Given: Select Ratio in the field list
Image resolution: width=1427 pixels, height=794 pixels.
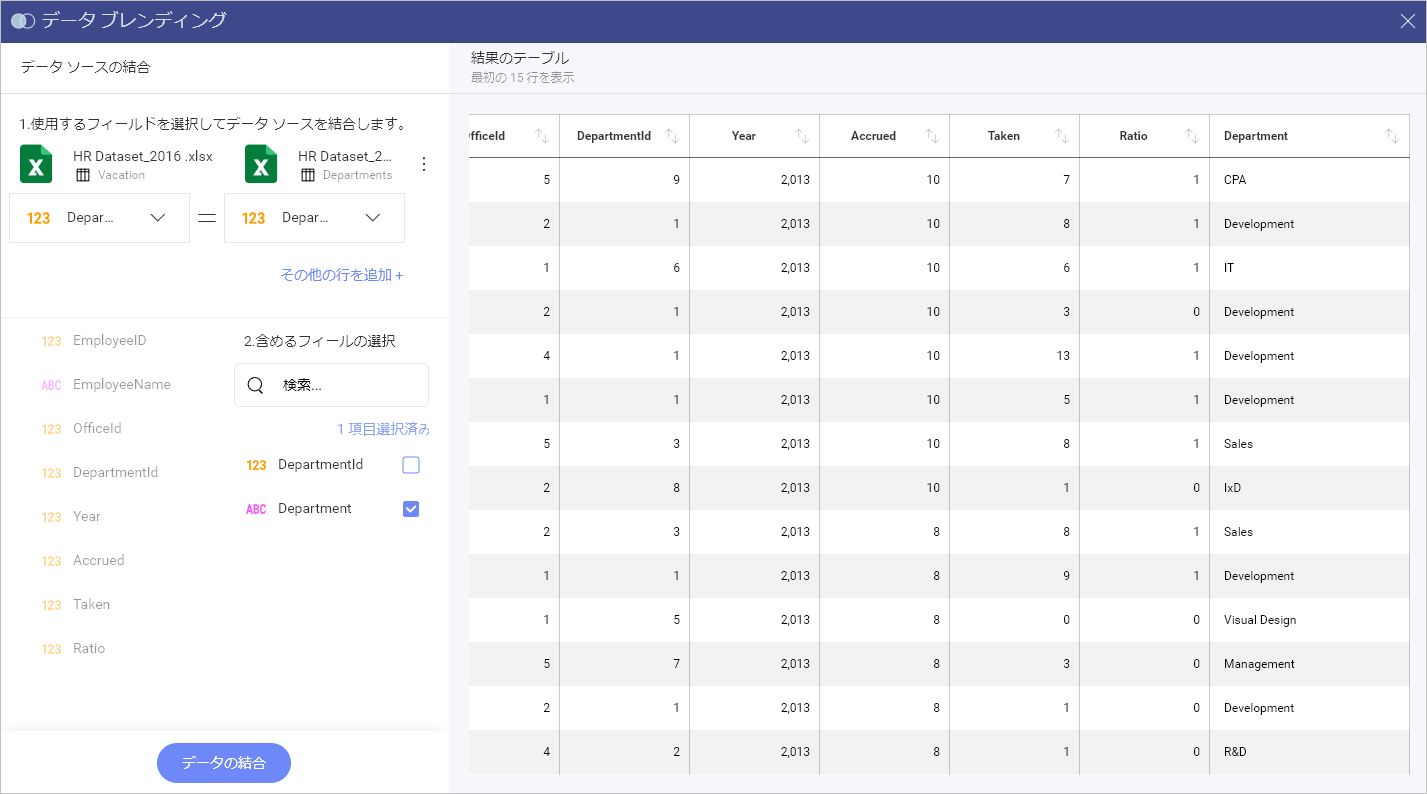Looking at the screenshot, I should (89, 649).
